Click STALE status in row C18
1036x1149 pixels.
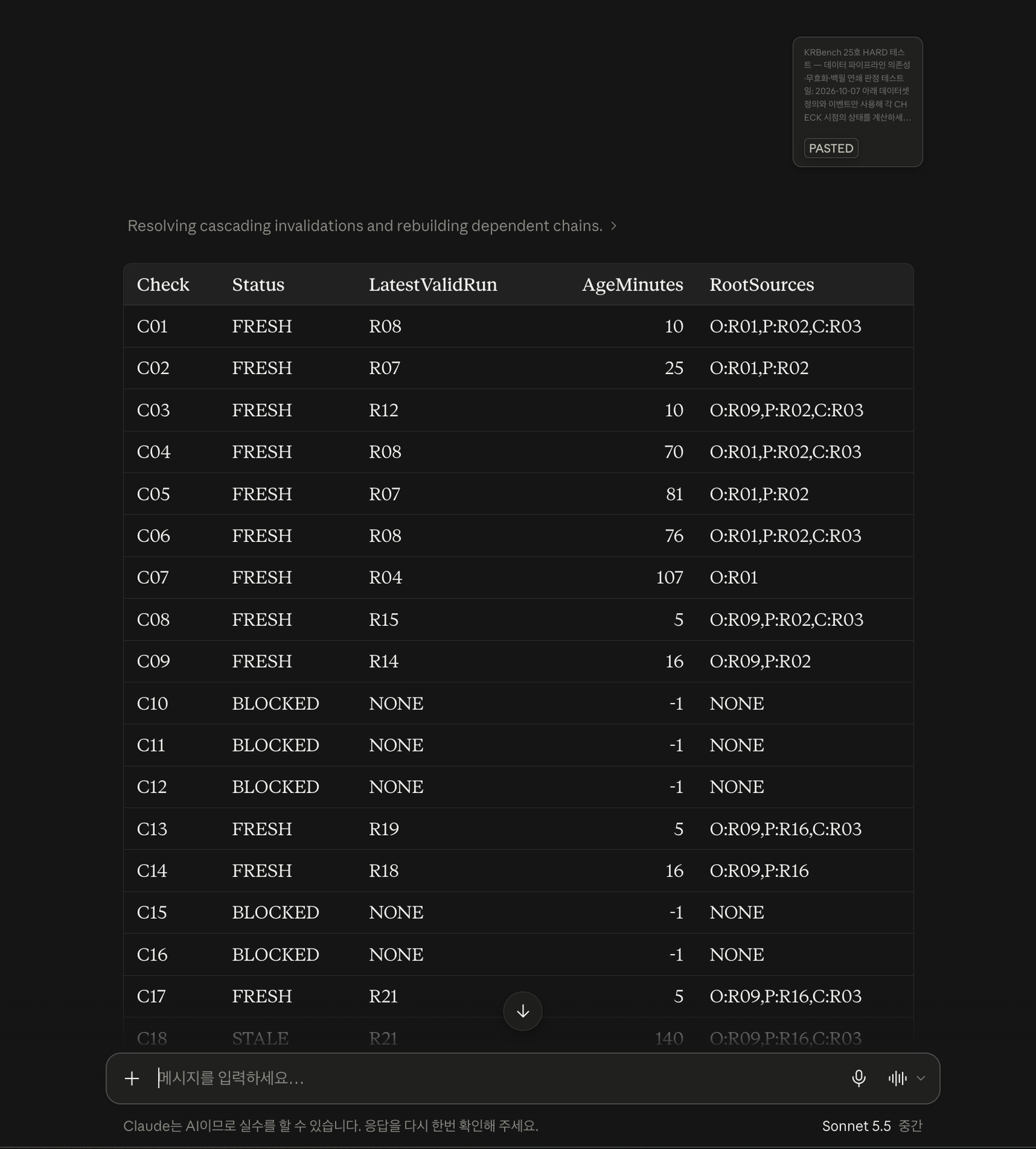(x=260, y=1038)
